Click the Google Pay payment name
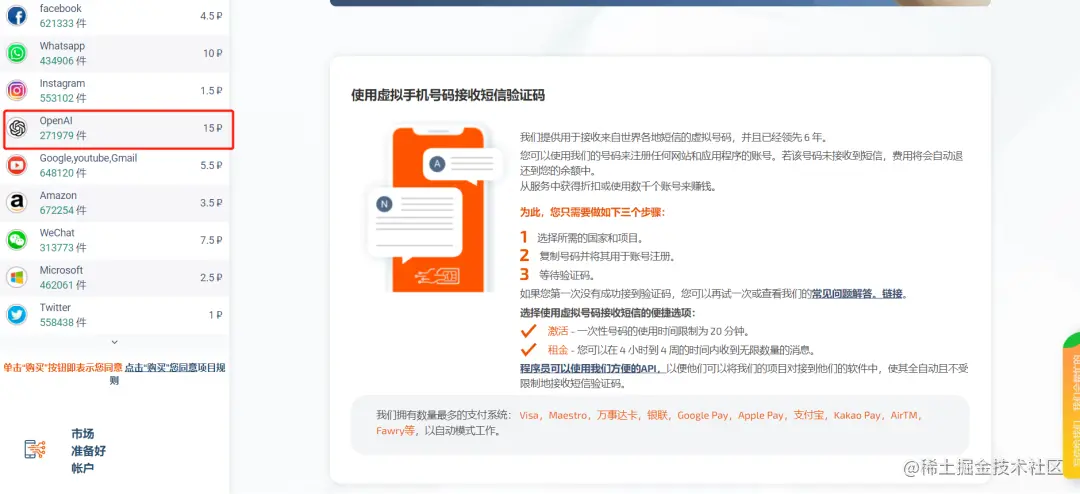Screen dimensions: 1080x494 [x=703, y=415]
